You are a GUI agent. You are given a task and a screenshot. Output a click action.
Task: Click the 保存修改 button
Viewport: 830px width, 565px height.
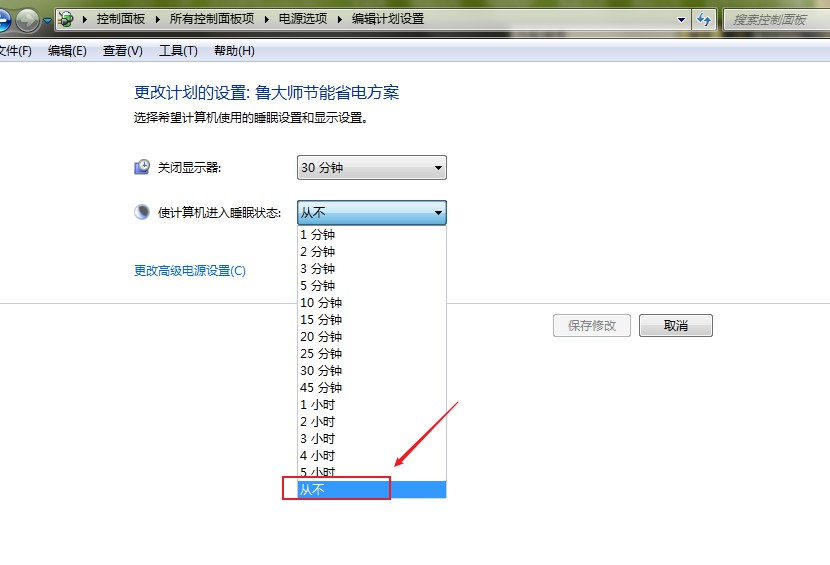coord(592,326)
